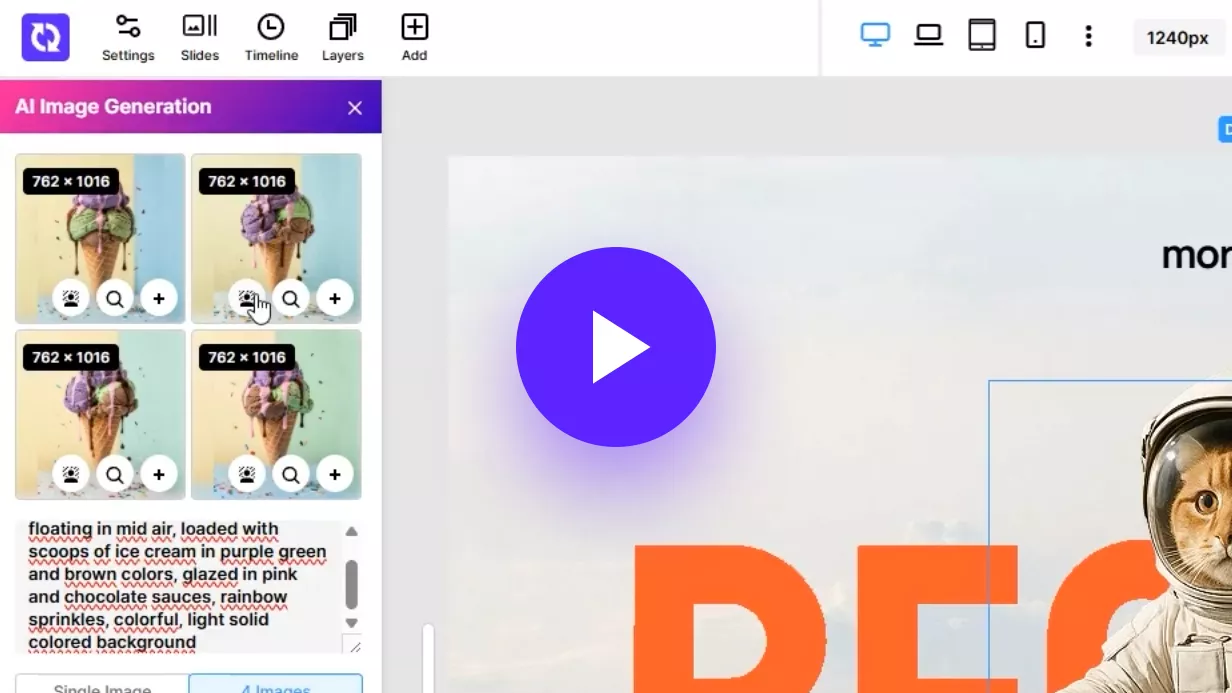This screenshot has height=693, width=1232.
Task: Switch to tablet device view
Action: tap(982, 36)
